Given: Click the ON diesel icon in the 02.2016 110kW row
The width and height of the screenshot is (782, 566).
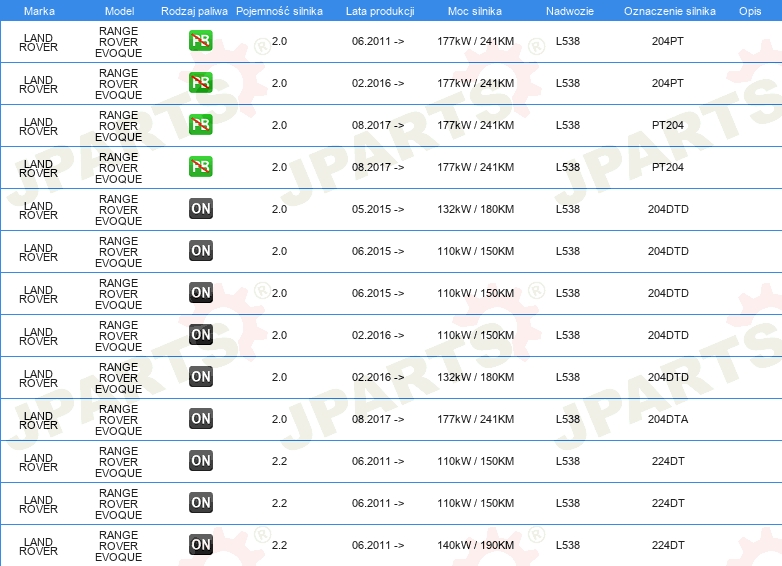Looking at the screenshot, I should point(200,335).
